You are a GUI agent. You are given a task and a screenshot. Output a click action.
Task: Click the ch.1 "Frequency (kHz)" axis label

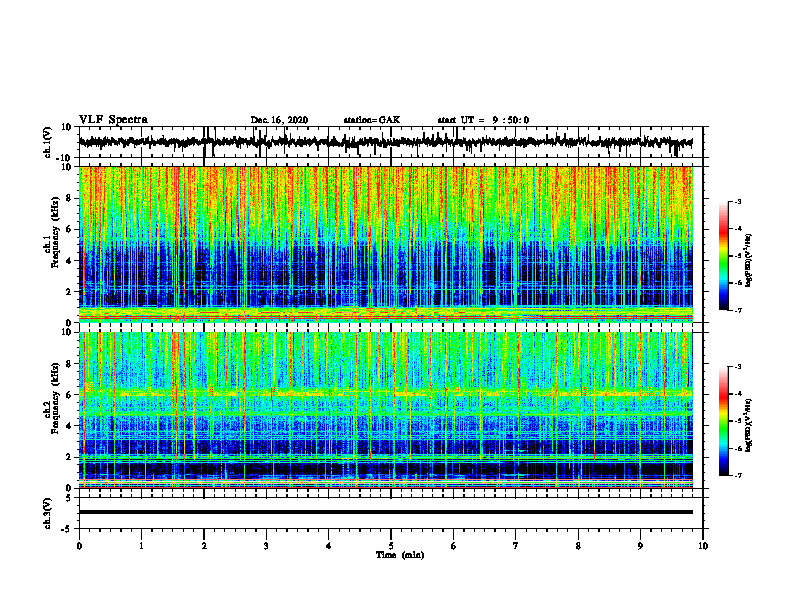(56, 233)
